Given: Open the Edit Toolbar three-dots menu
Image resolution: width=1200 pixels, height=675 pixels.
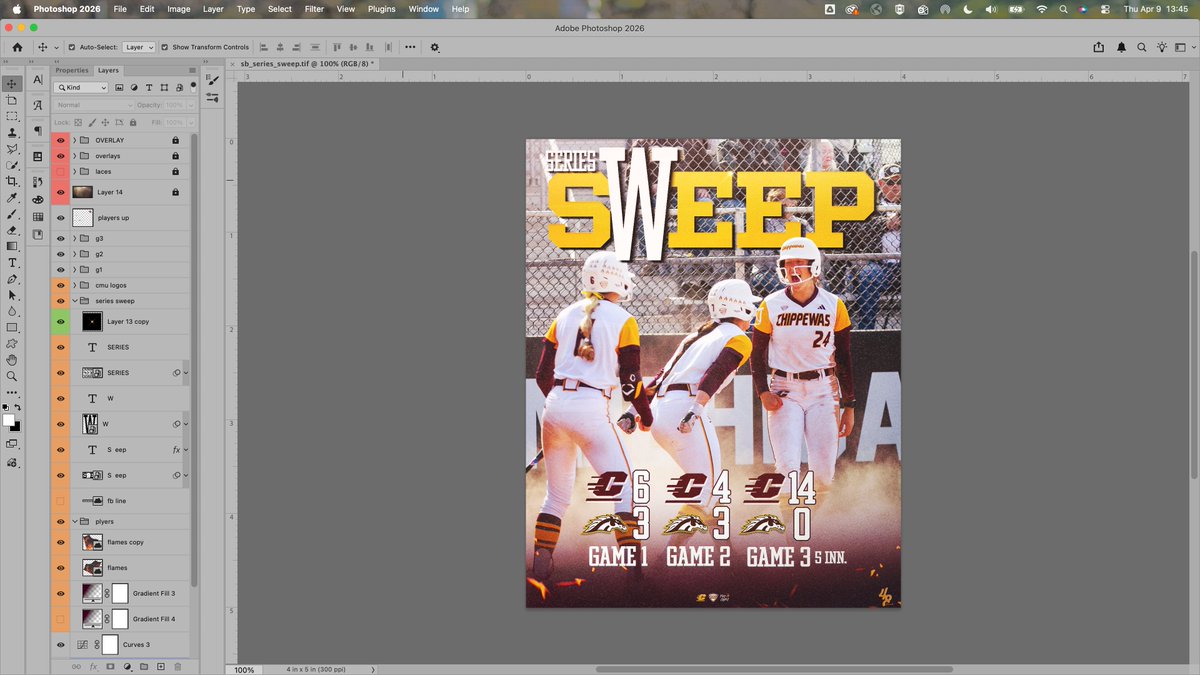Looking at the screenshot, I should pyautogui.click(x=12, y=393).
